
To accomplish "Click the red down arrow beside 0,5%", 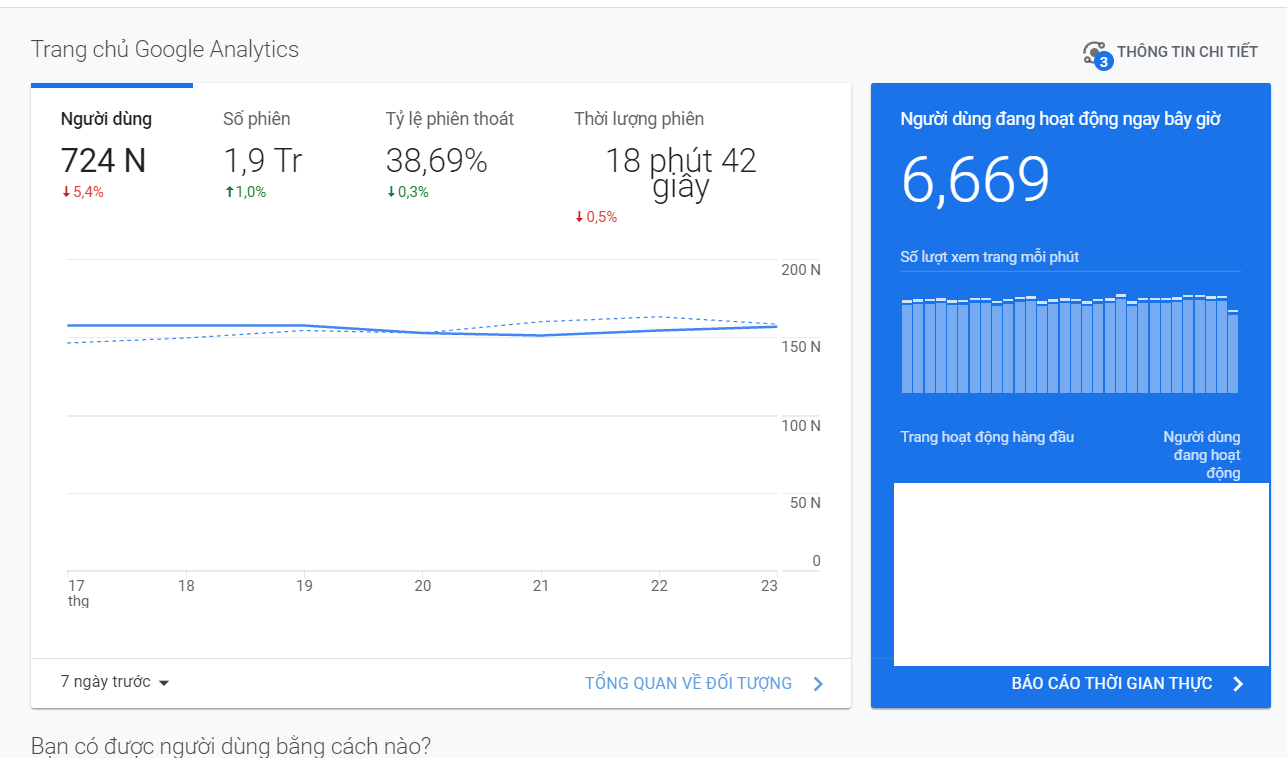I will point(579,217).
